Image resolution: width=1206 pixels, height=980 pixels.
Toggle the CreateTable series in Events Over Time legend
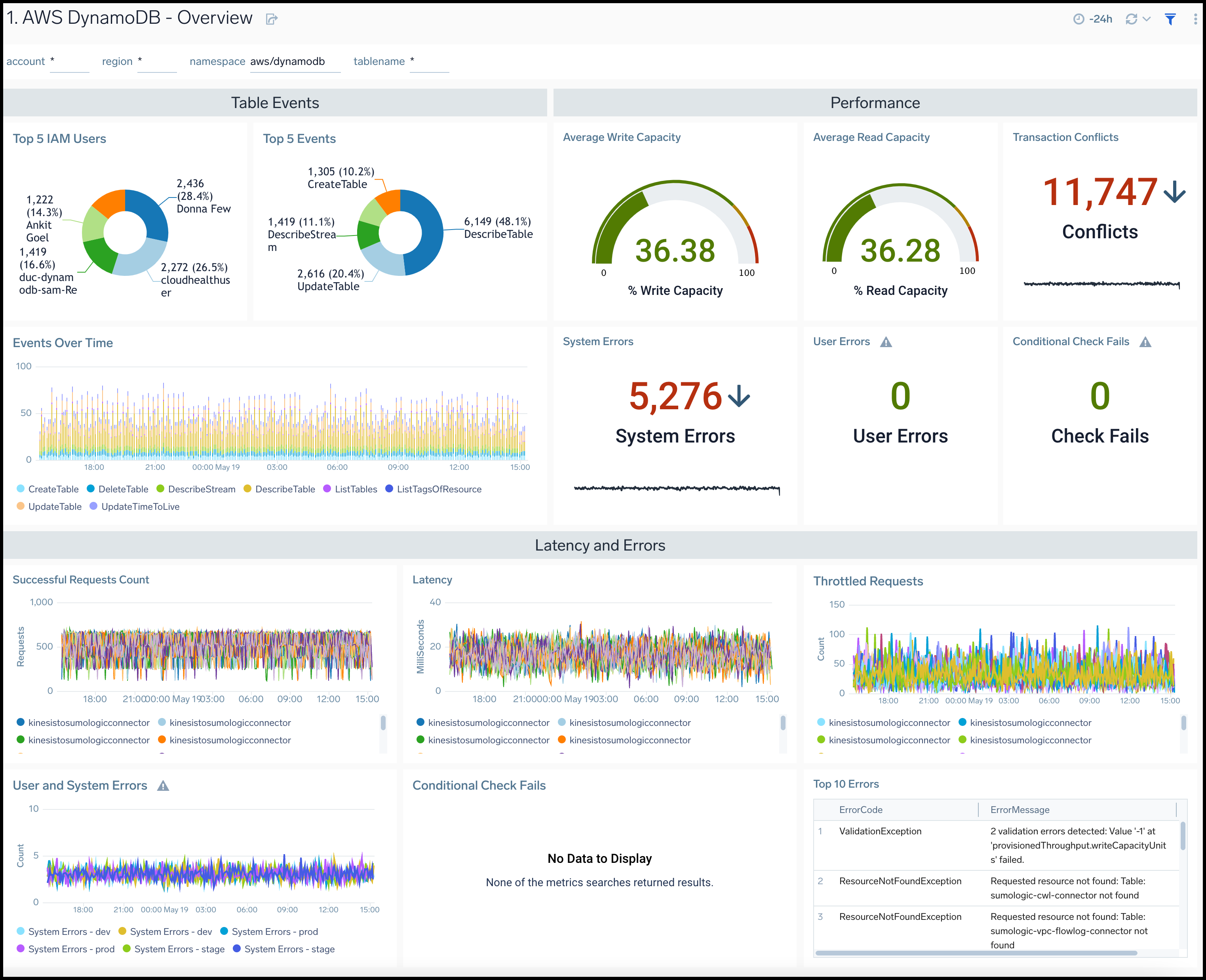pyautogui.click(x=53, y=489)
